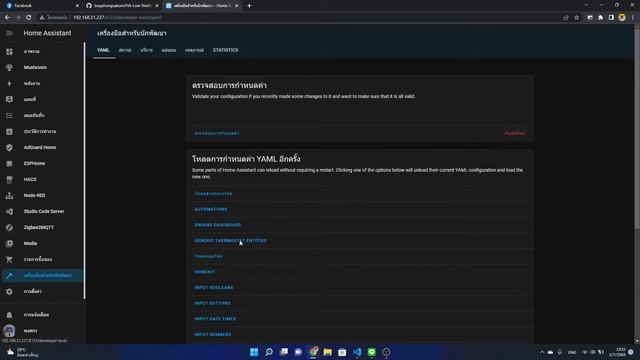The width and height of the screenshot is (640, 360).
Task: Reload EWAING DASHBOARD YAML
Action: (x=218, y=225)
